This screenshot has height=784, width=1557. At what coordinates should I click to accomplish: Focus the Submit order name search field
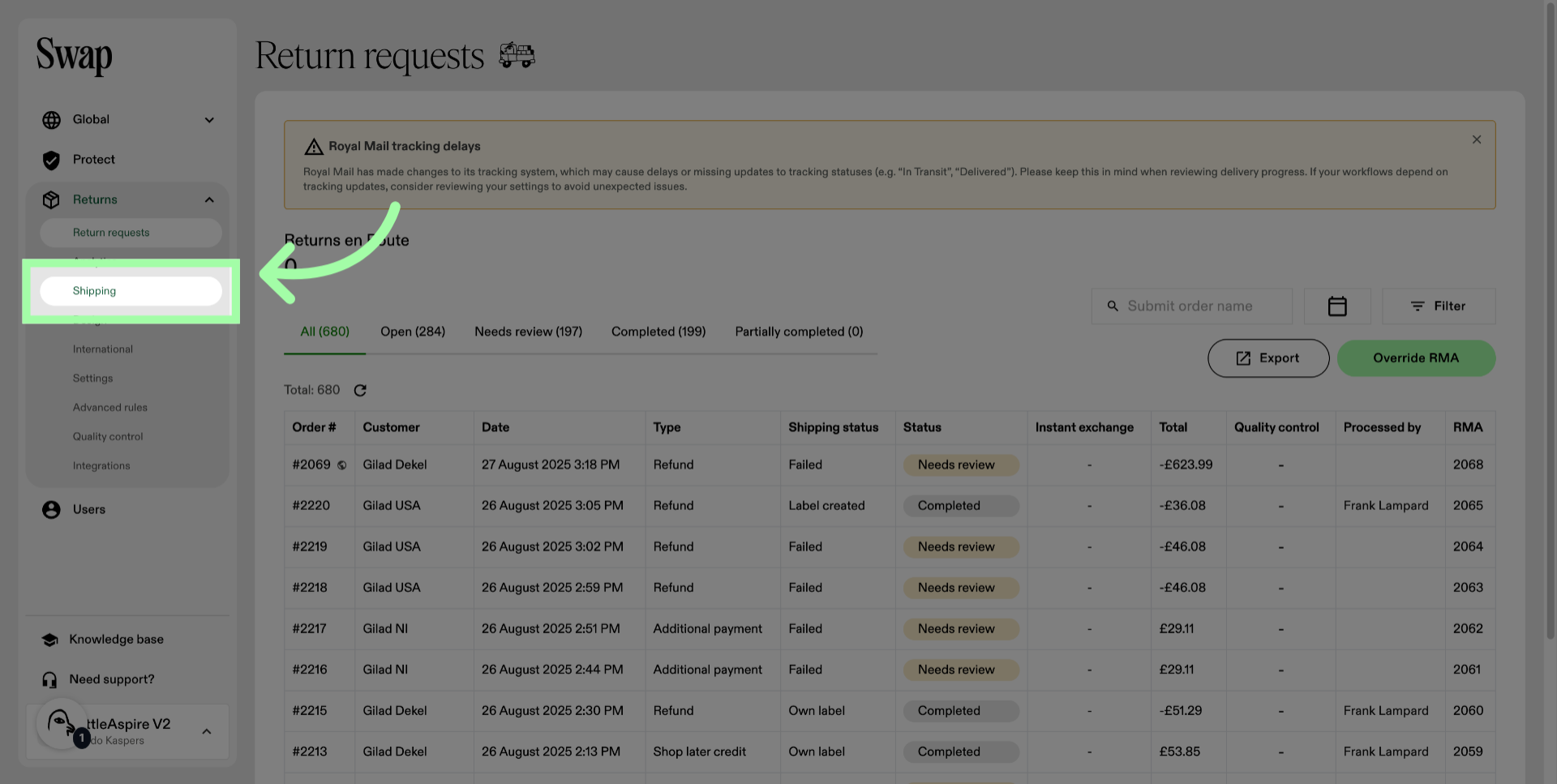[x=1191, y=306]
